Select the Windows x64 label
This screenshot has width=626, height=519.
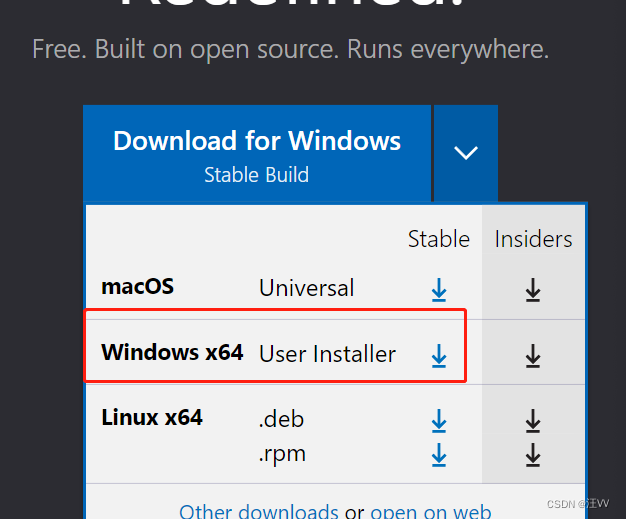[172, 352]
